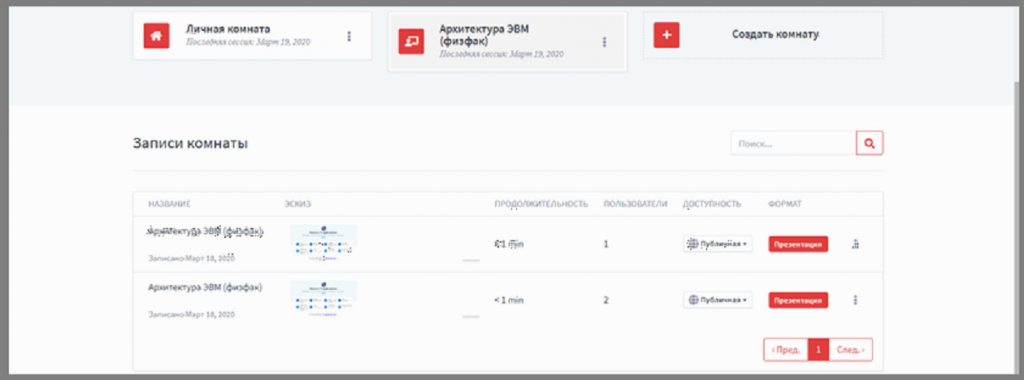This screenshot has height=380, width=1024.
Task: Click the Доступность column header
Action: pos(712,204)
